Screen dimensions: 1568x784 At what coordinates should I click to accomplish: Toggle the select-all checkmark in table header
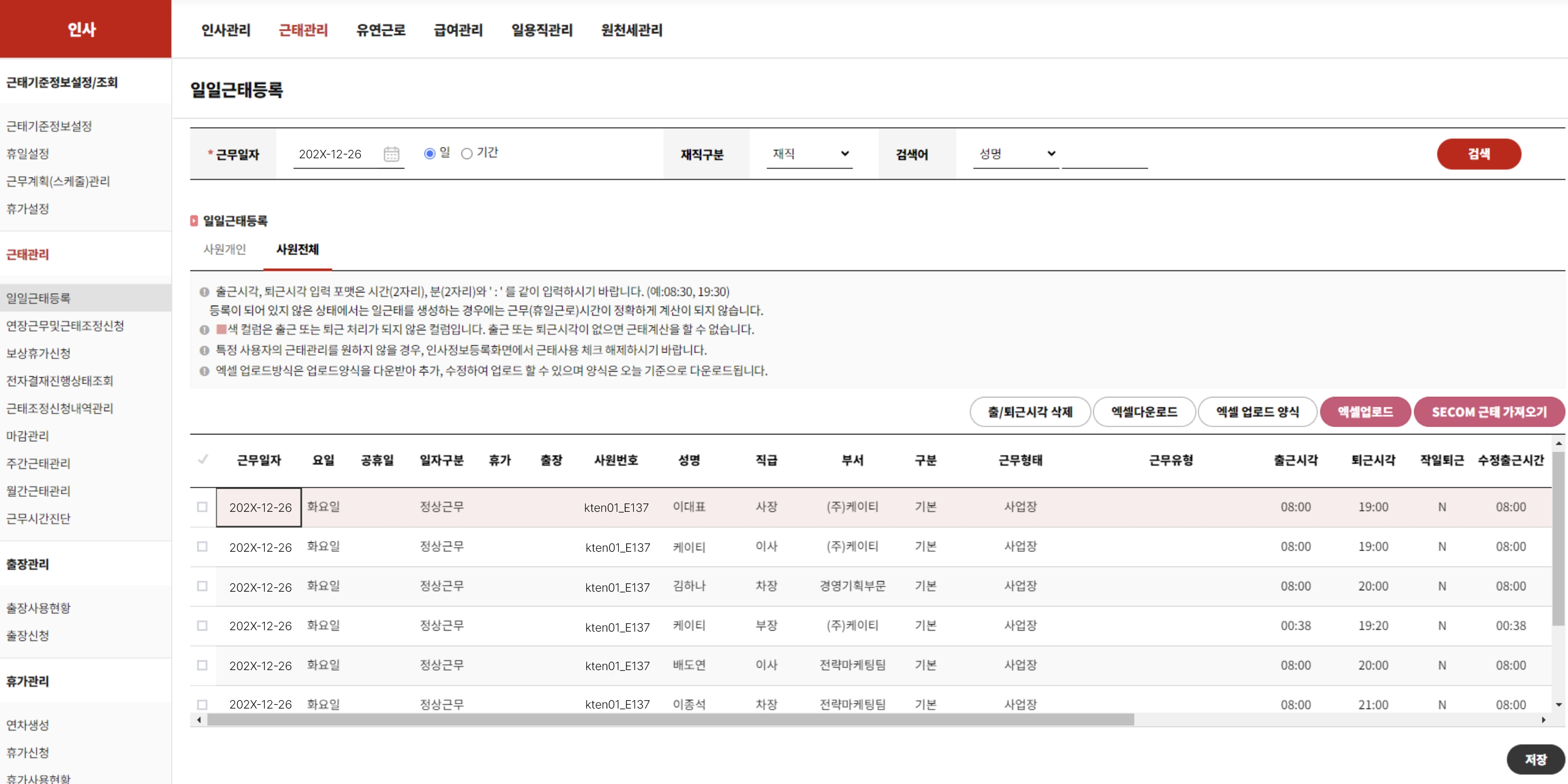203,460
